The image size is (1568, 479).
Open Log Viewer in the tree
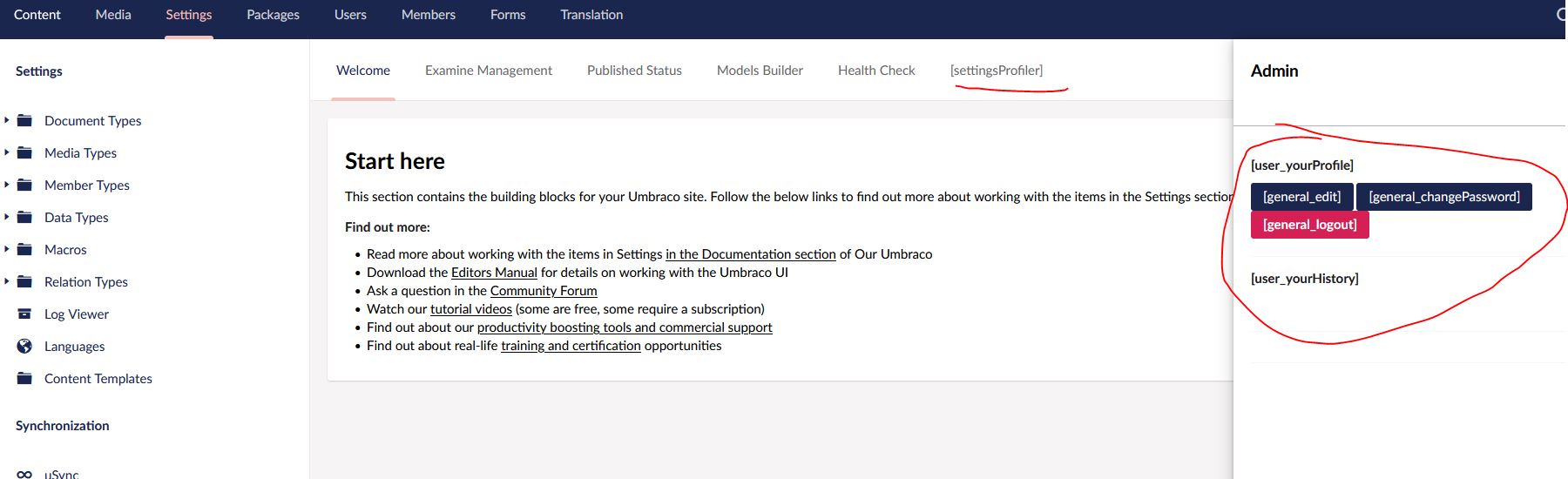point(77,314)
